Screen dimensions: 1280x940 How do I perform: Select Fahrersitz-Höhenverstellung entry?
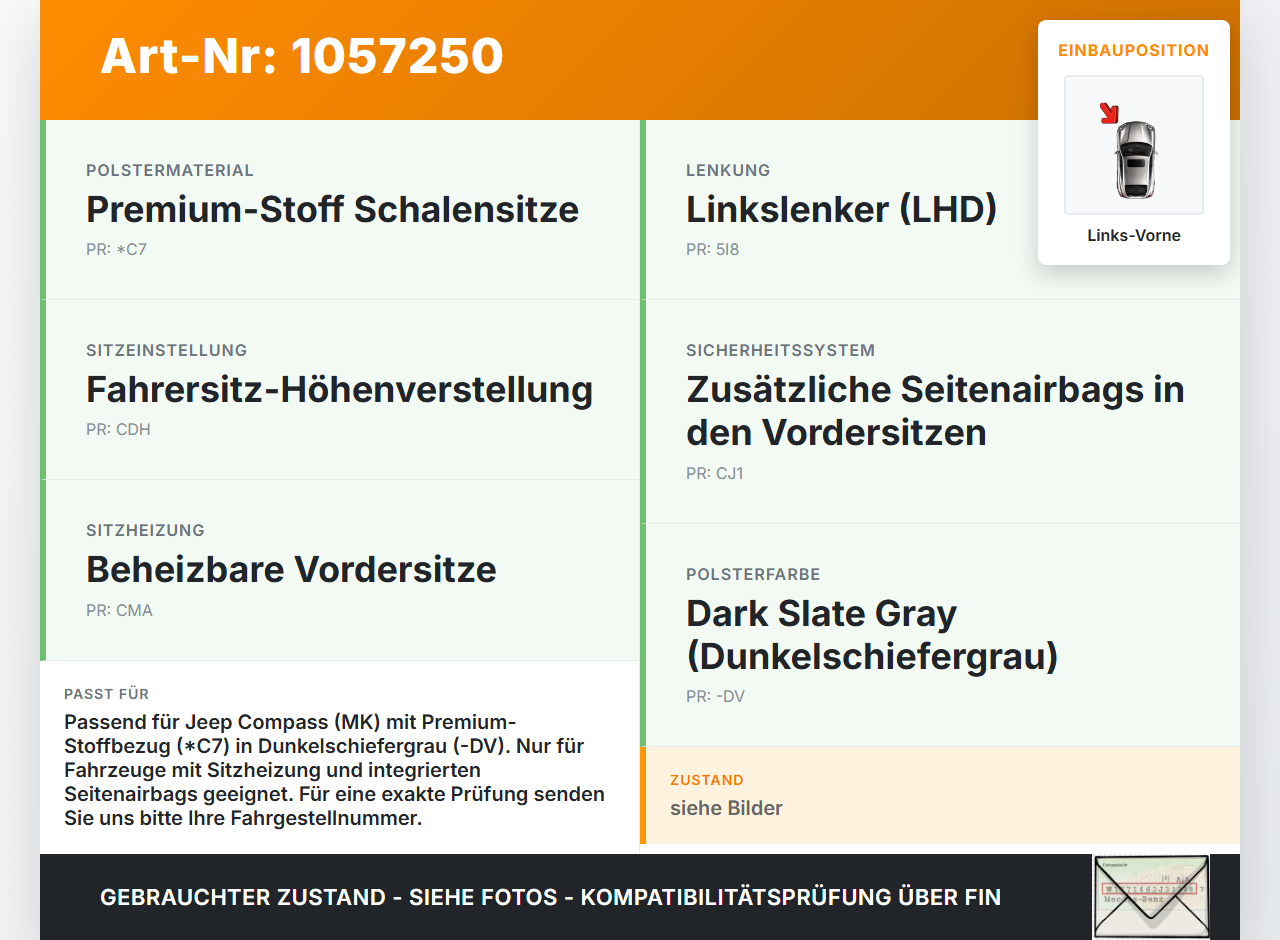coord(339,390)
